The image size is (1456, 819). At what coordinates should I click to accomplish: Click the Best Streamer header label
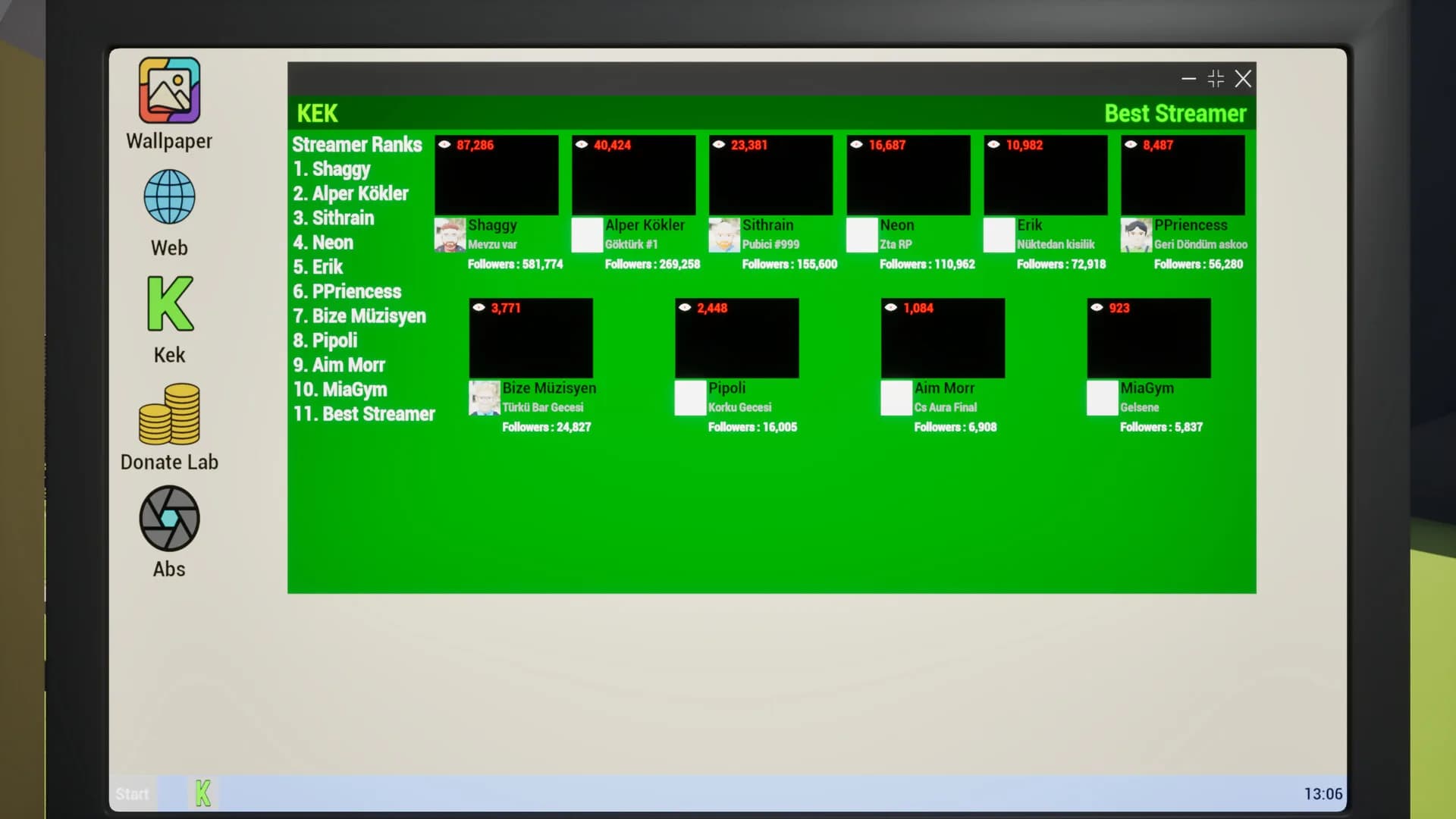(x=1175, y=114)
